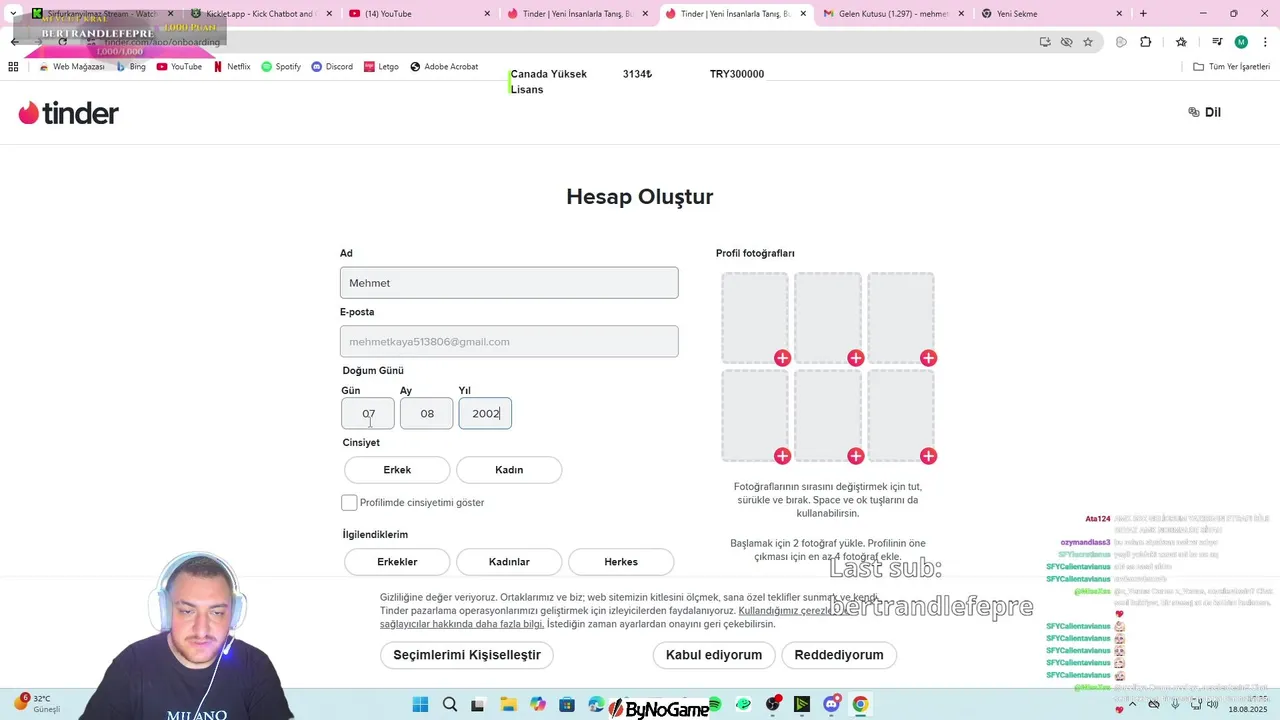Add photo in right bottom-row slot
The image size is (1280, 720).
pos(928,456)
